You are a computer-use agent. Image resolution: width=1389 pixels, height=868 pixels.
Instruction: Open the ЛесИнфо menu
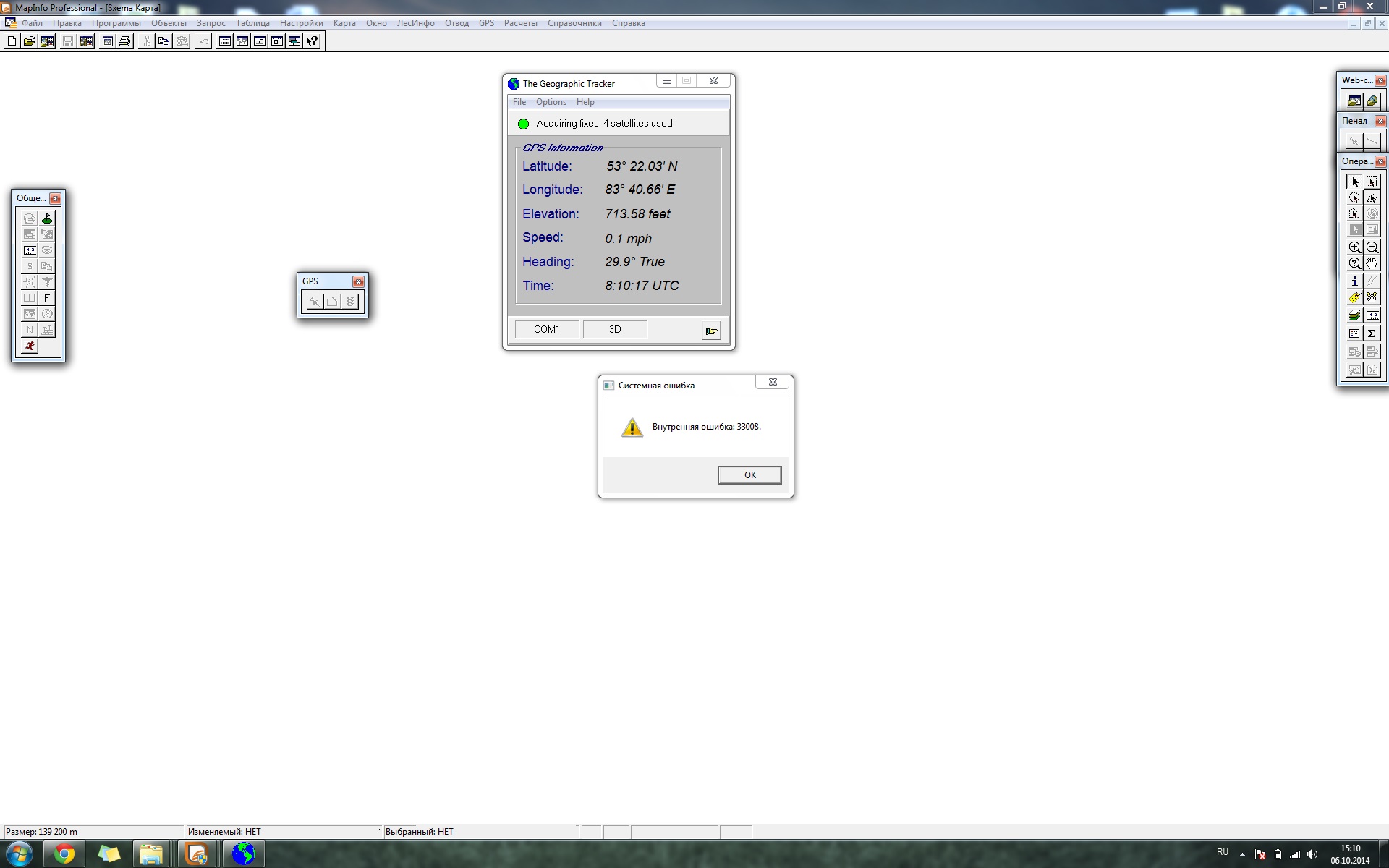[415, 23]
